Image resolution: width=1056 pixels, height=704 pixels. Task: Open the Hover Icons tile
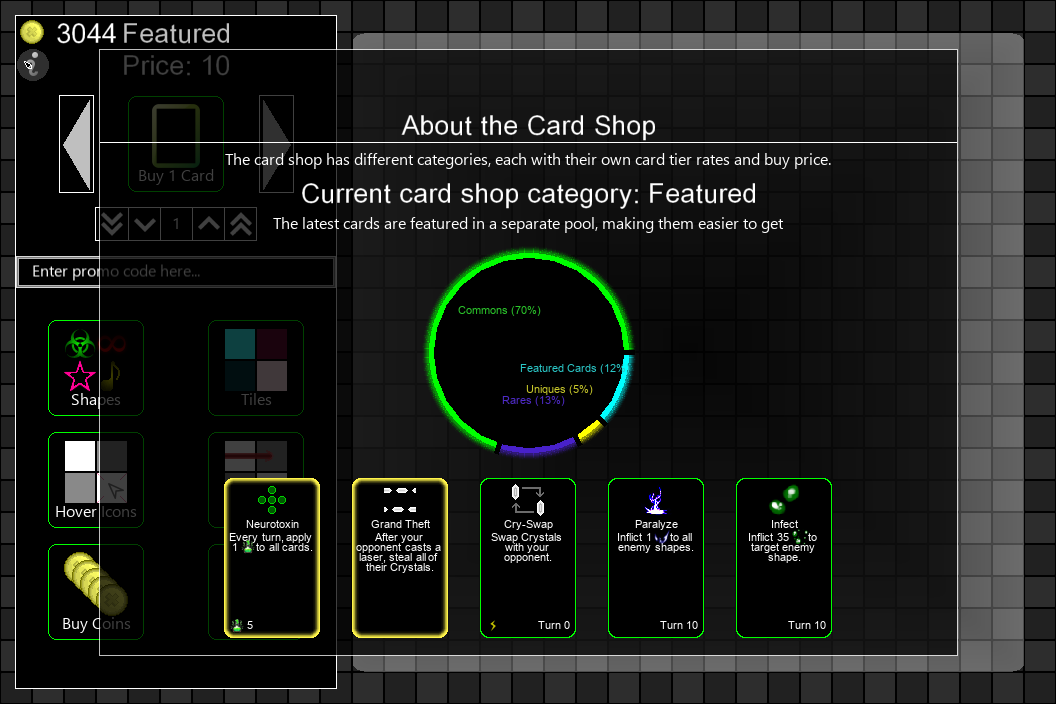pyautogui.click(x=96, y=480)
